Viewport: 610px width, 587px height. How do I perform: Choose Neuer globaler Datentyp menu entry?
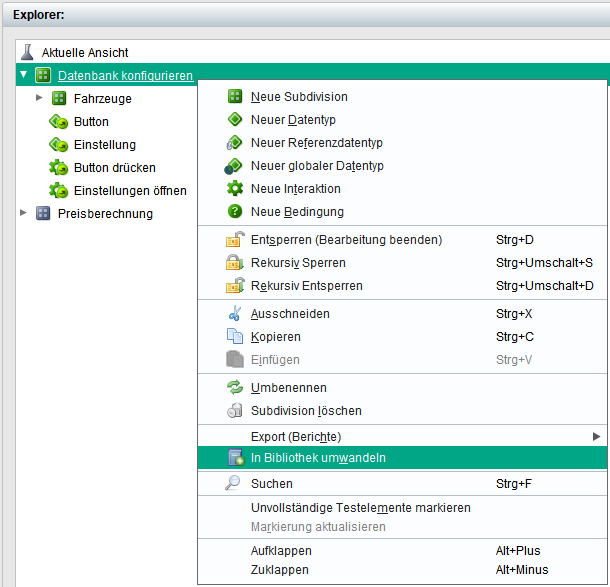[402, 165]
